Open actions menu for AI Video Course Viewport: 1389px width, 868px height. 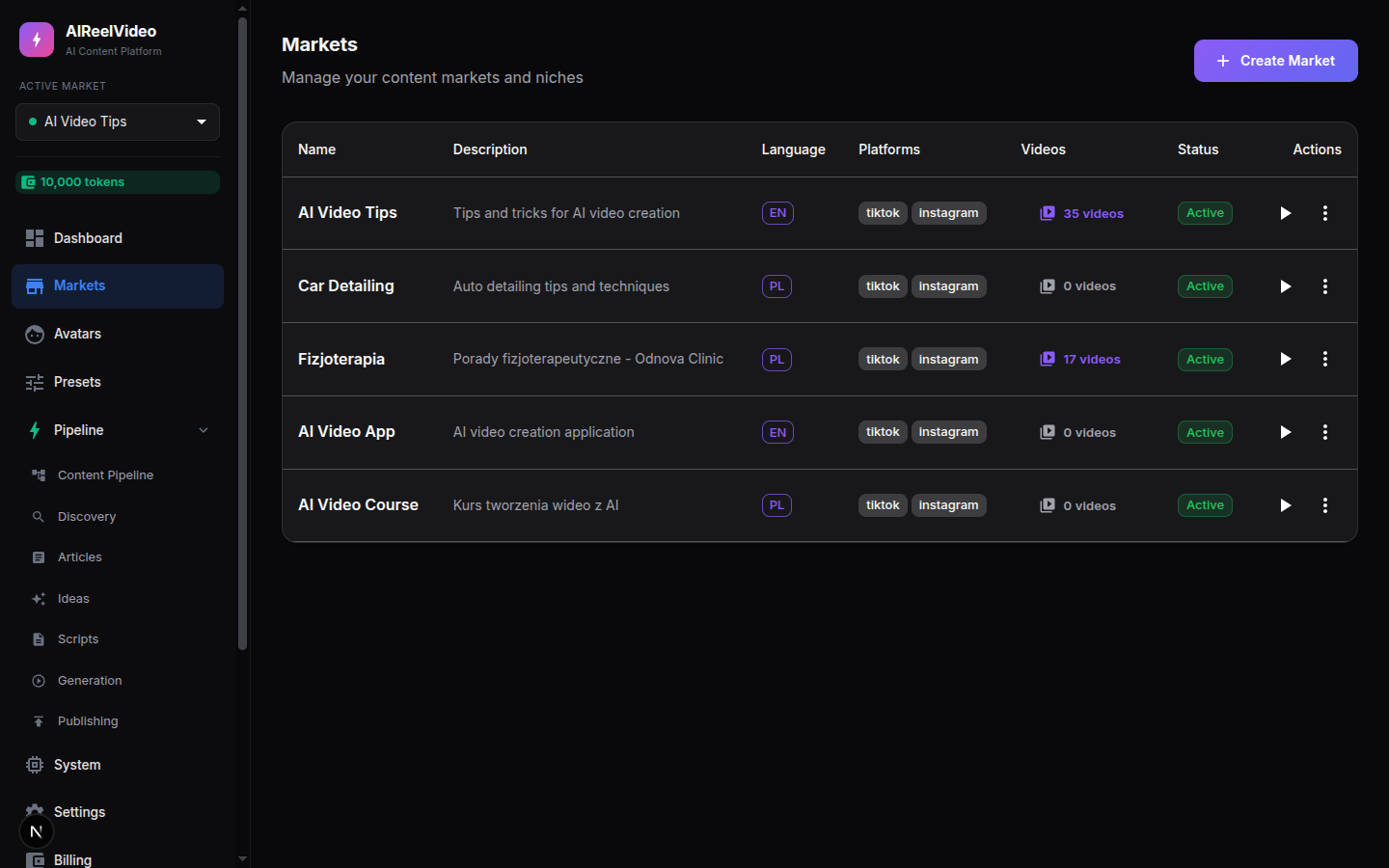(1325, 504)
